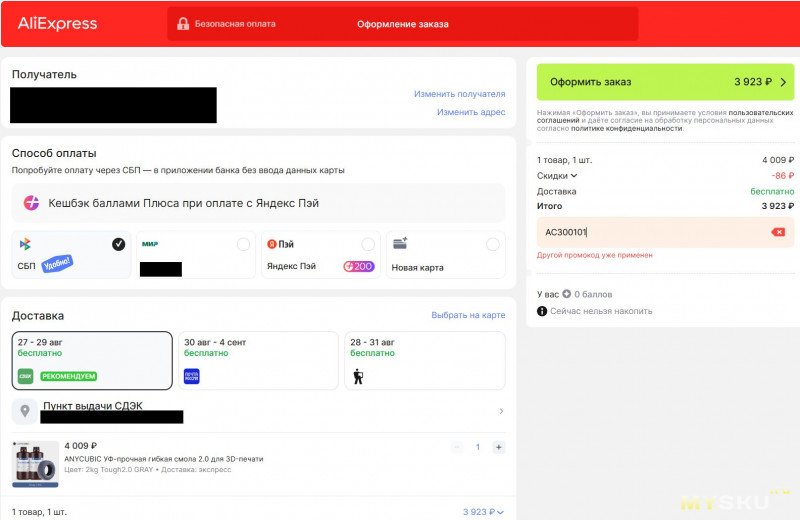Click the AliExpress logo
This screenshot has width=800, height=520.
[57, 23]
